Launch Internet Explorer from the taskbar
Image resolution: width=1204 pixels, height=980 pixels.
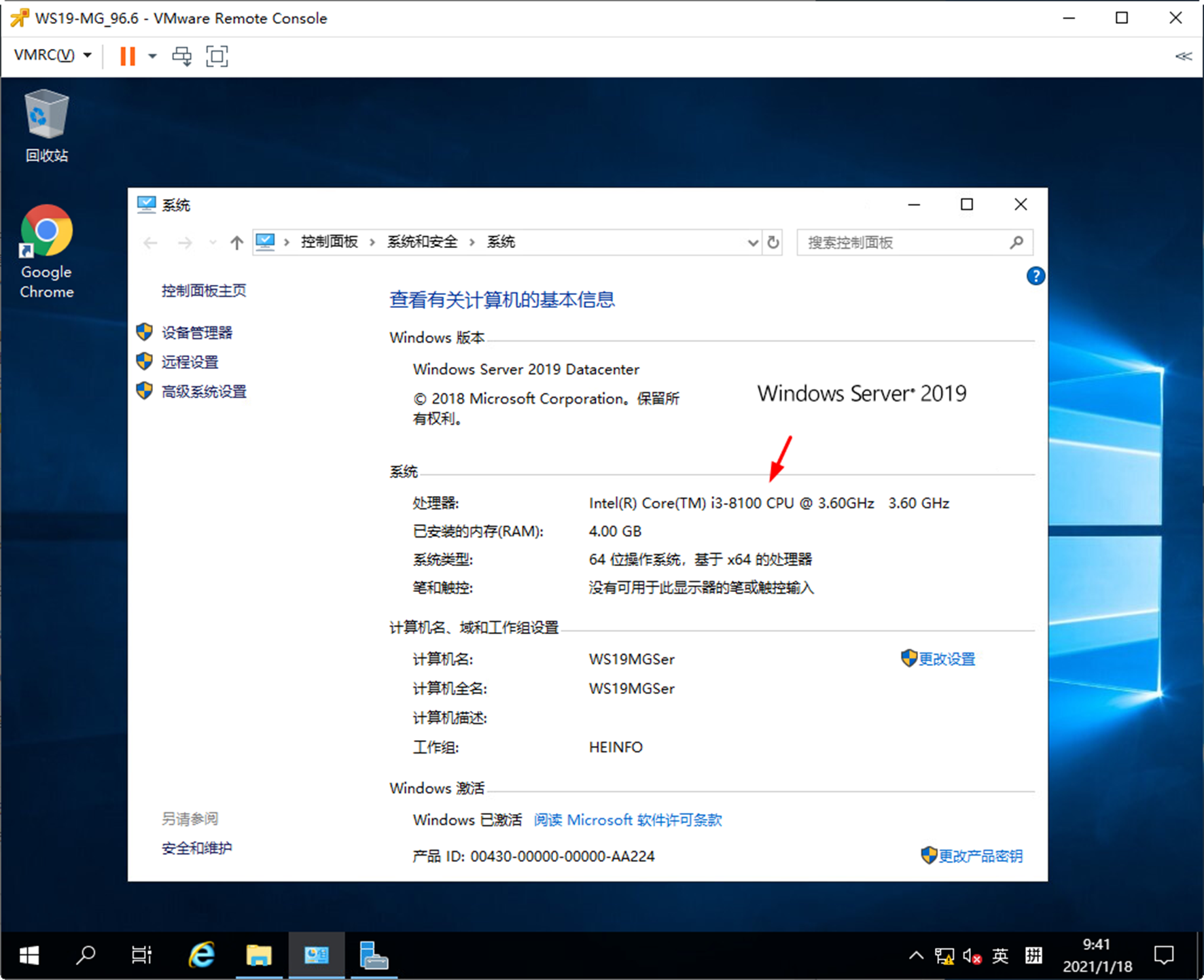pyautogui.click(x=201, y=956)
